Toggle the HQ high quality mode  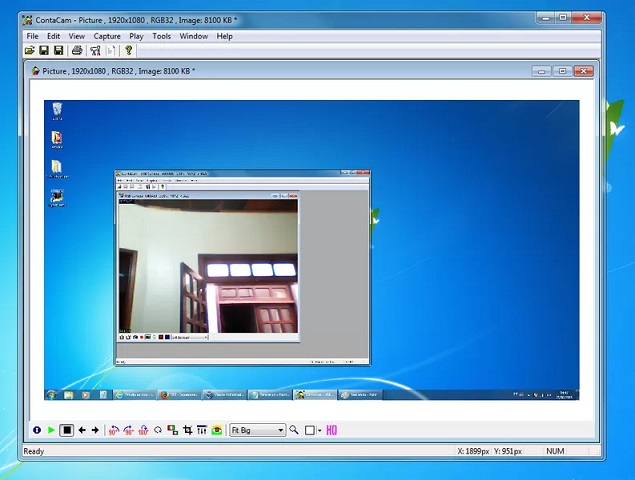tap(331, 430)
